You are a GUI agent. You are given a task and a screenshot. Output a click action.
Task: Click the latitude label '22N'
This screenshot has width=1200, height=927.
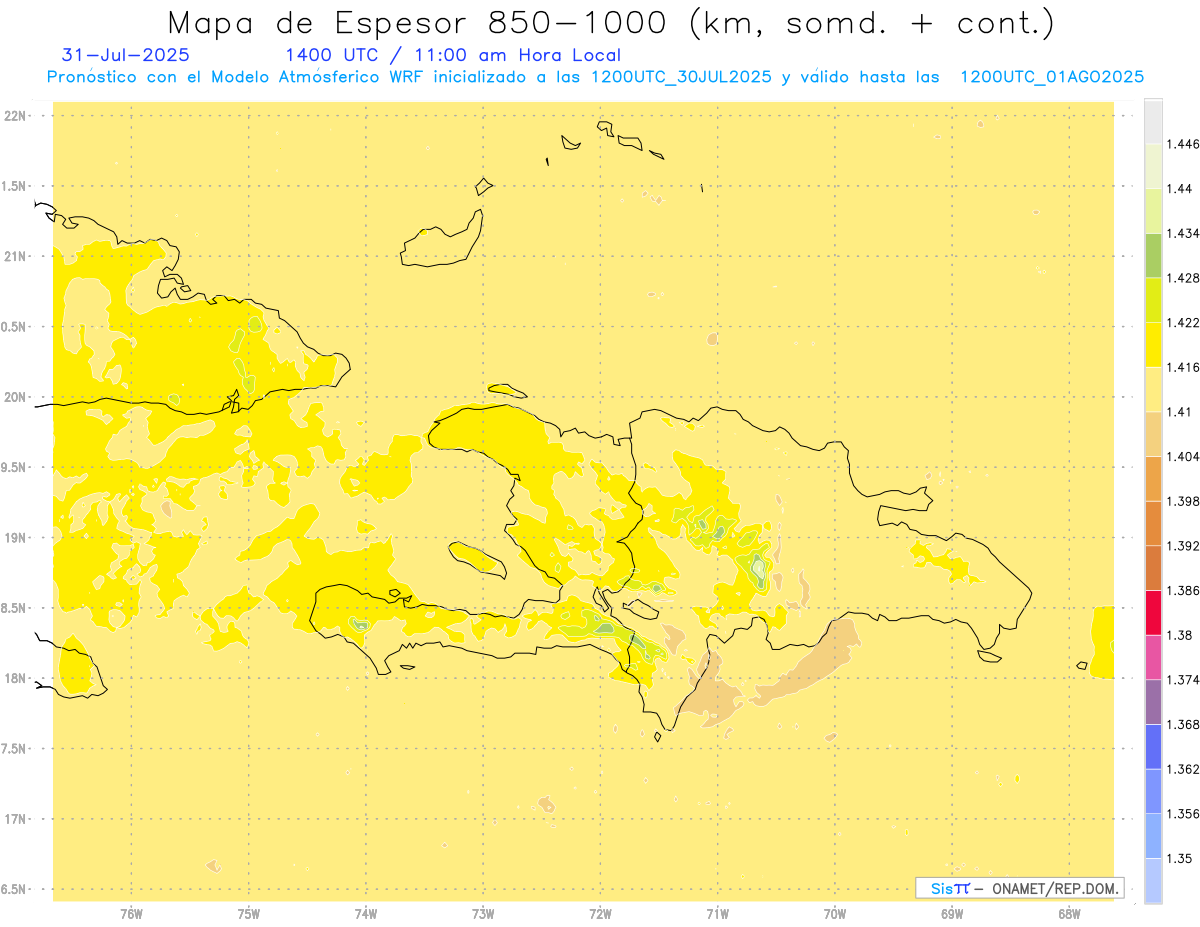pyautogui.click(x=15, y=116)
